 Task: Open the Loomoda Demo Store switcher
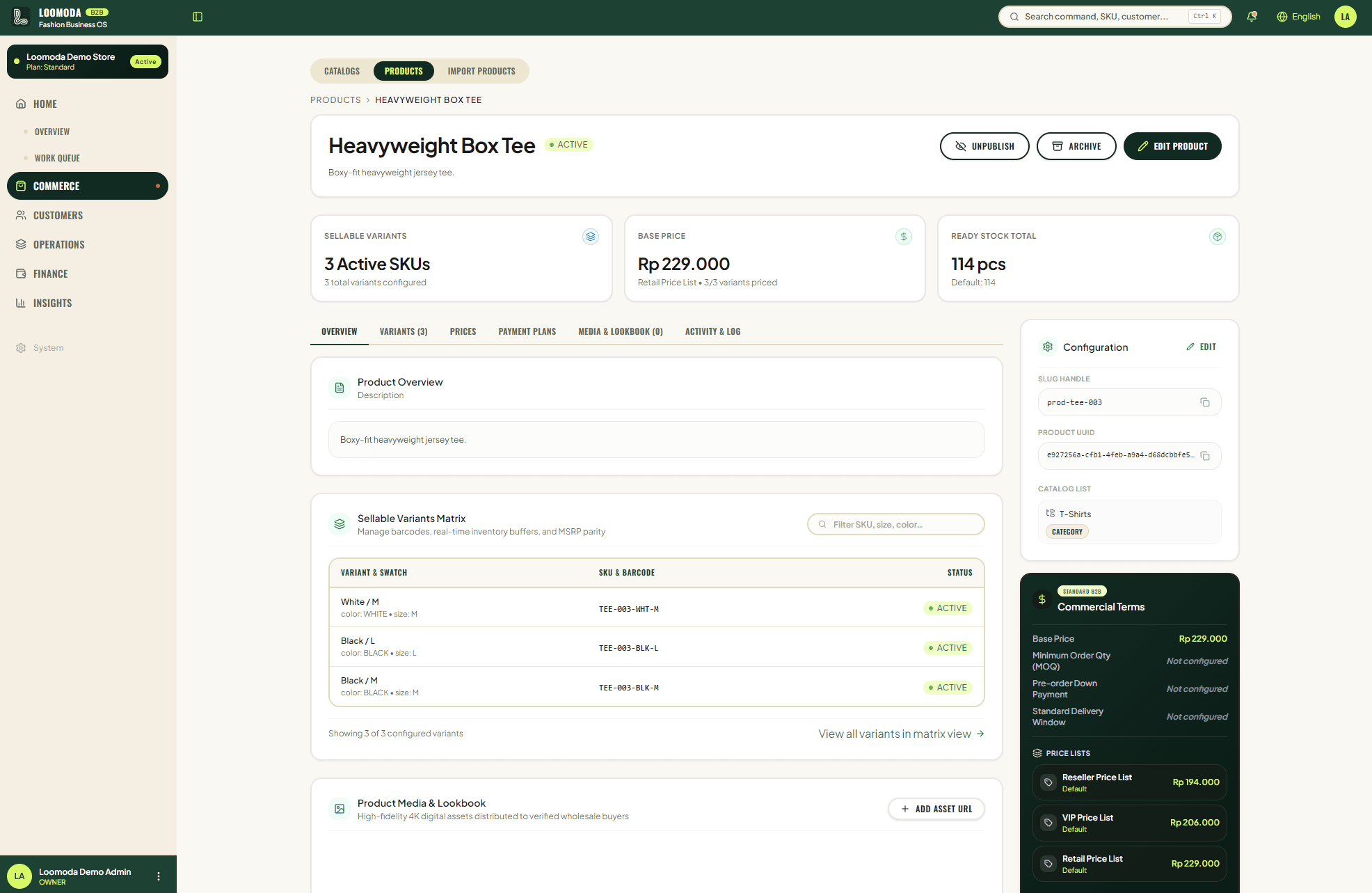[88, 62]
